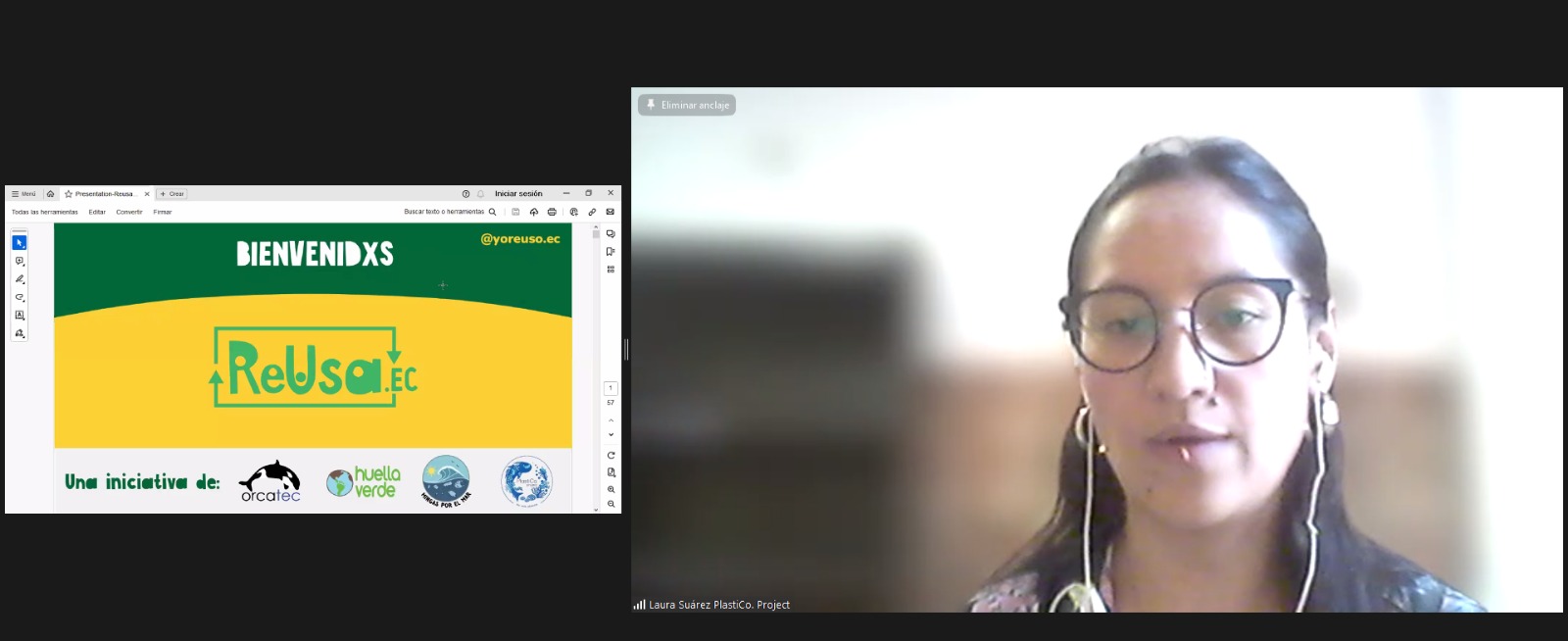Click Laura Suárez PlastiCo. Project name label
Screen dimensions: 1568x641
[718, 605]
